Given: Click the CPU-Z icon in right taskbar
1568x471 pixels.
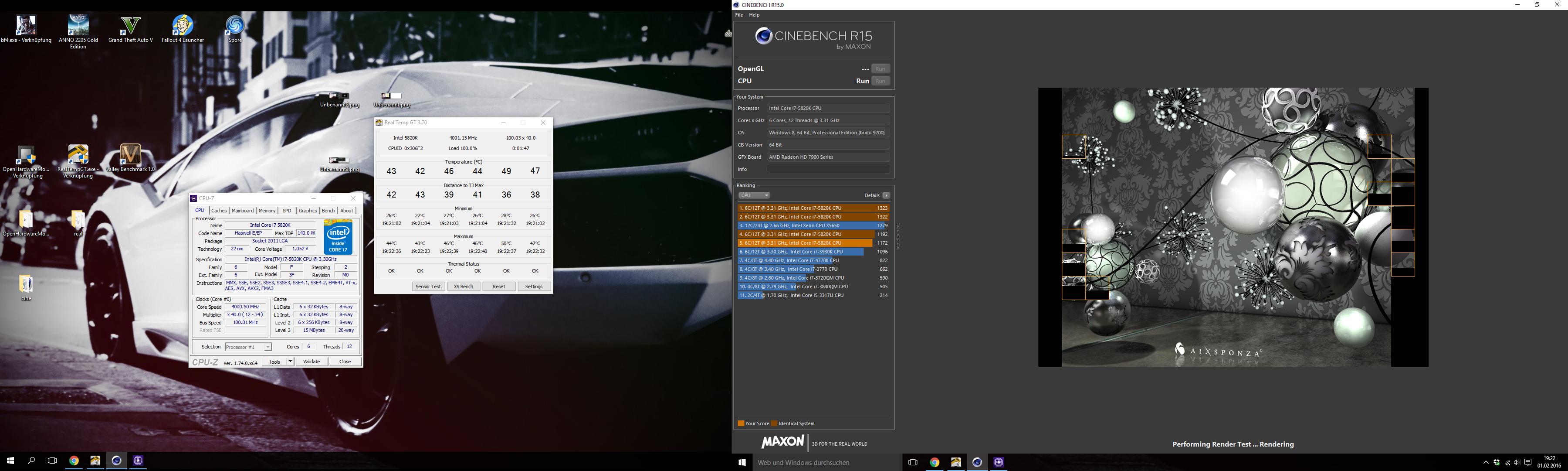Looking at the screenshot, I should [998, 462].
